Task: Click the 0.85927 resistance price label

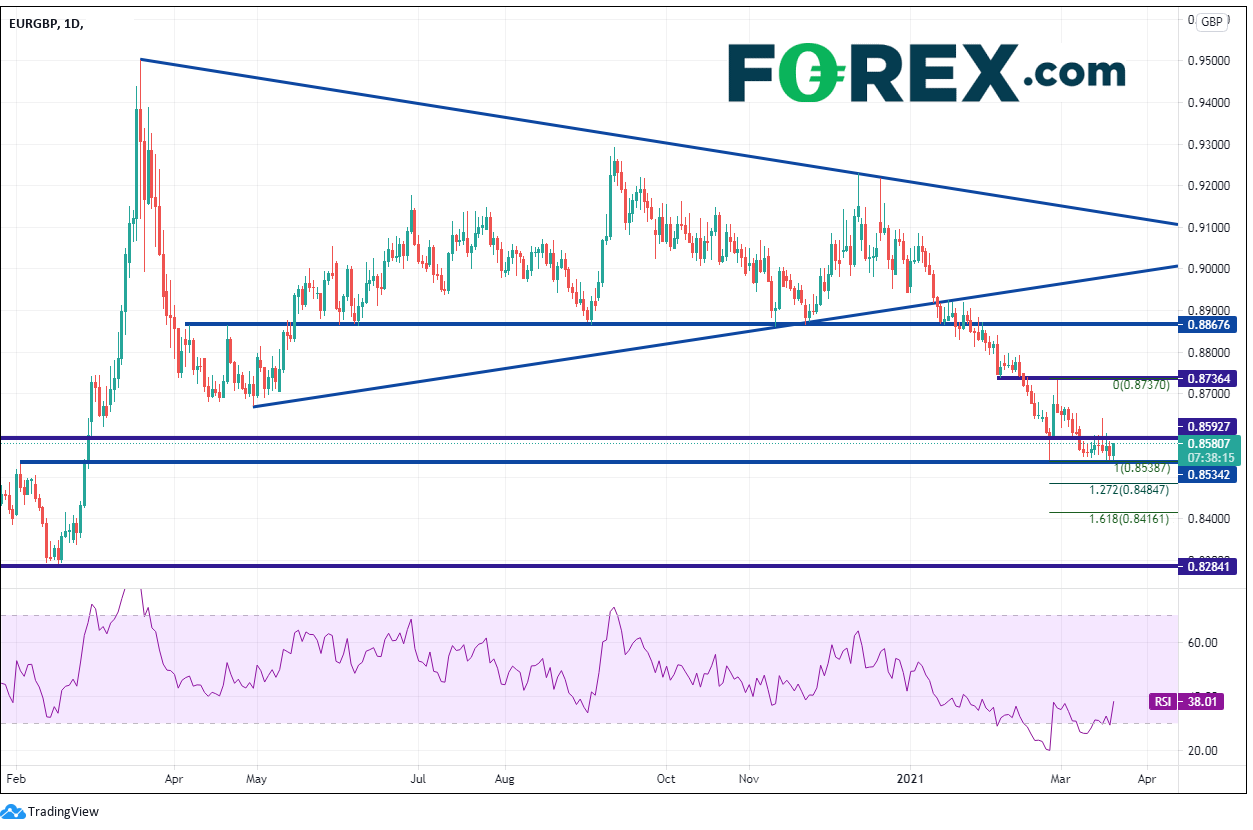Action: point(1209,427)
